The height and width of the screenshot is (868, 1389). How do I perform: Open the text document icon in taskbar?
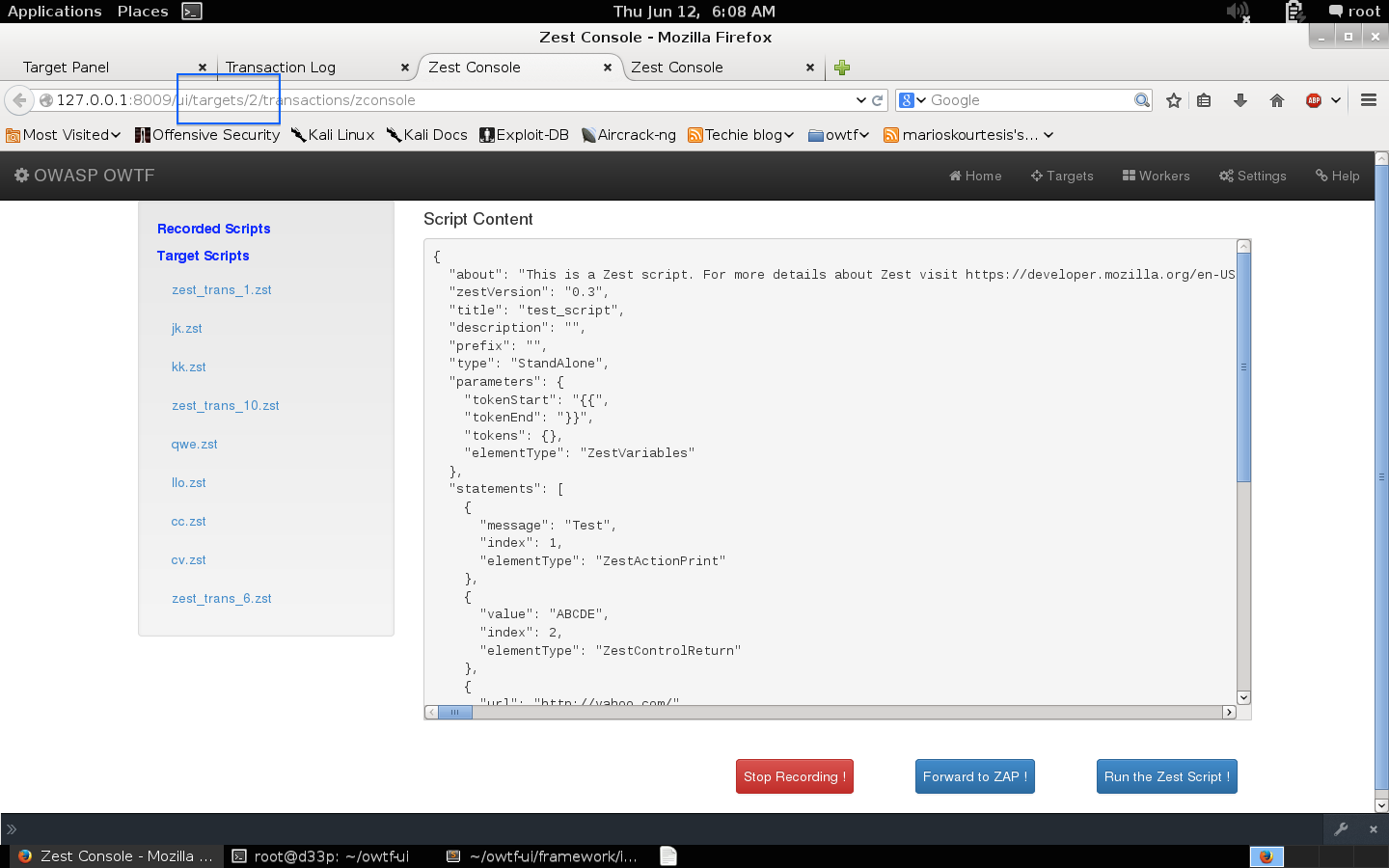tap(668, 856)
